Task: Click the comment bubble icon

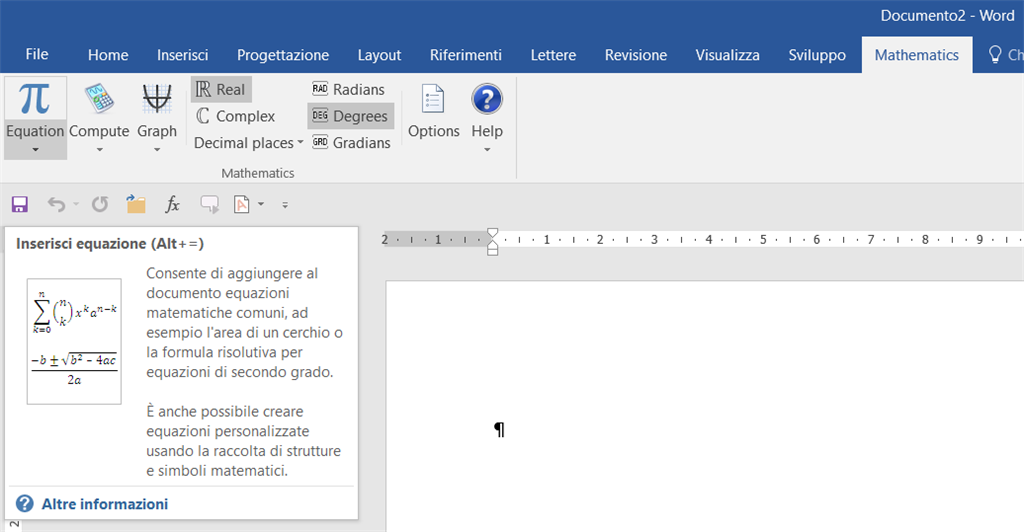Action: [x=210, y=204]
